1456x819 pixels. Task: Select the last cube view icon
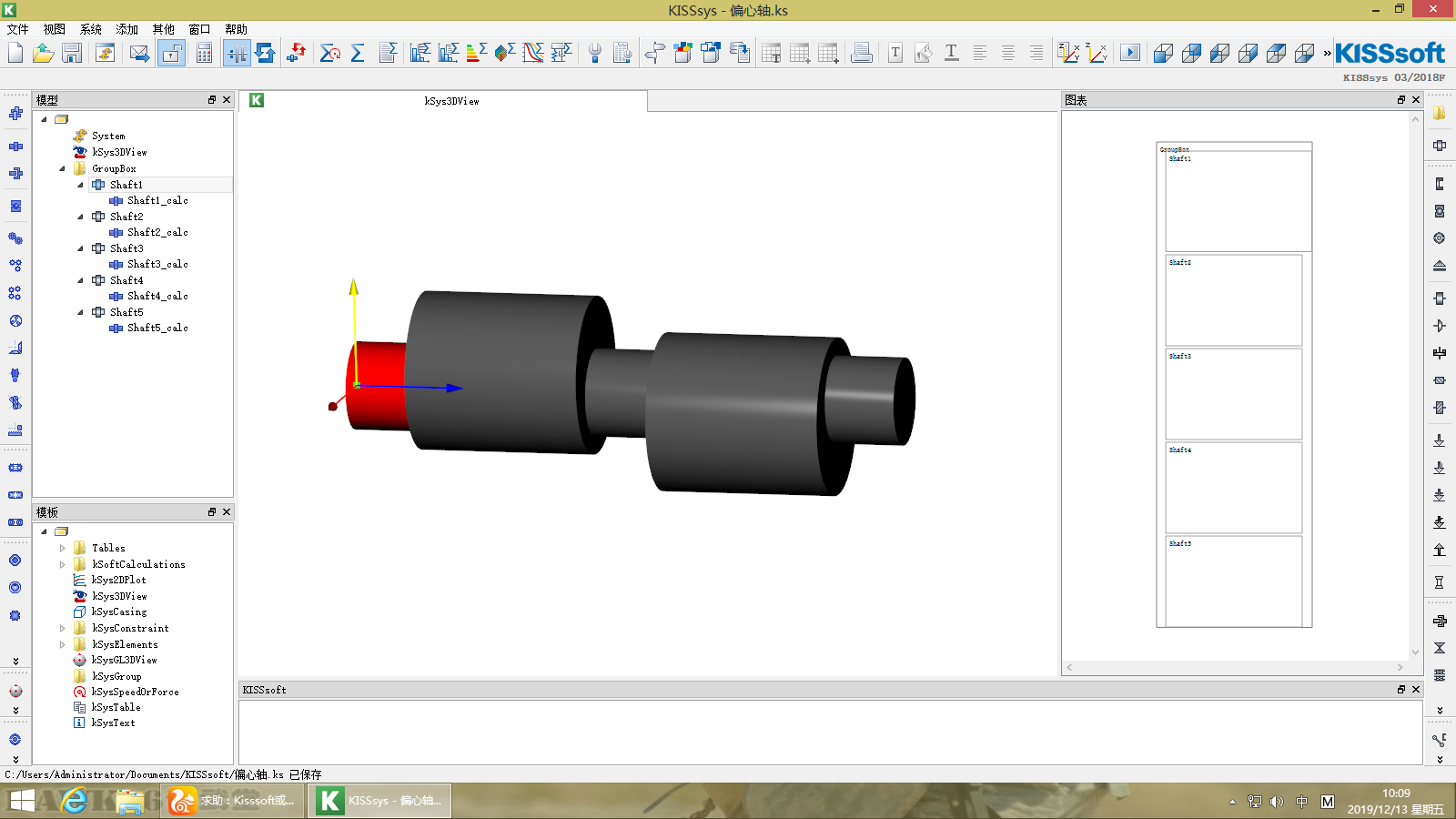coord(1304,53)
